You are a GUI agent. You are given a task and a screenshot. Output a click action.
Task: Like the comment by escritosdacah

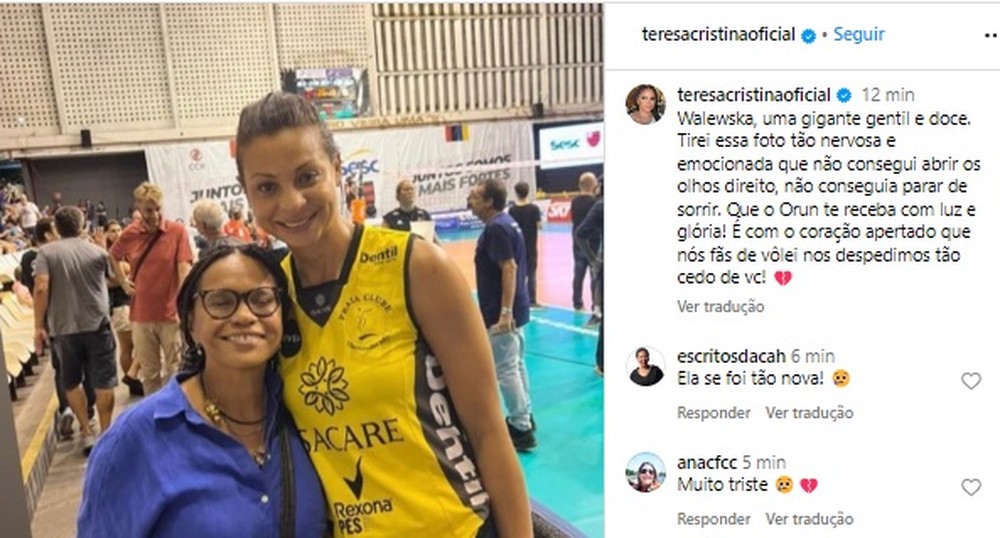click(971, 381)
